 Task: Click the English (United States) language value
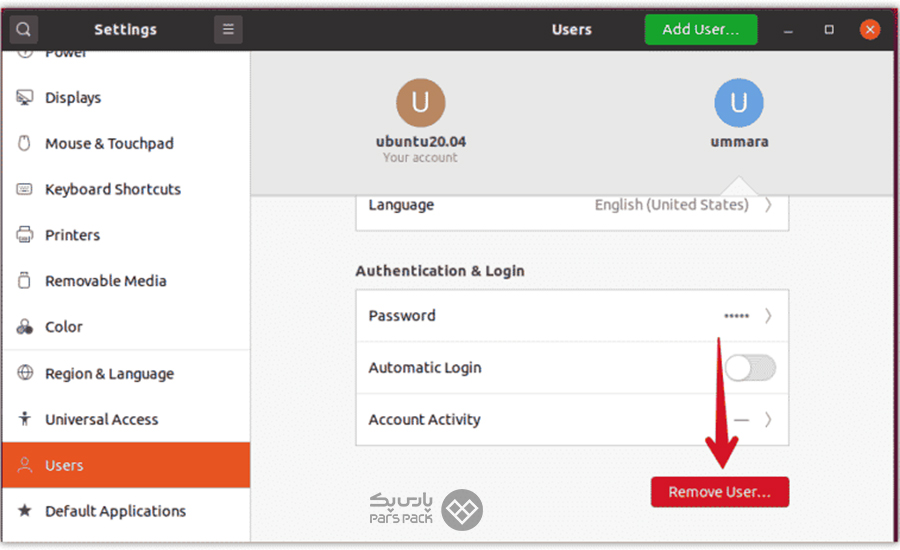coord(672,205)
